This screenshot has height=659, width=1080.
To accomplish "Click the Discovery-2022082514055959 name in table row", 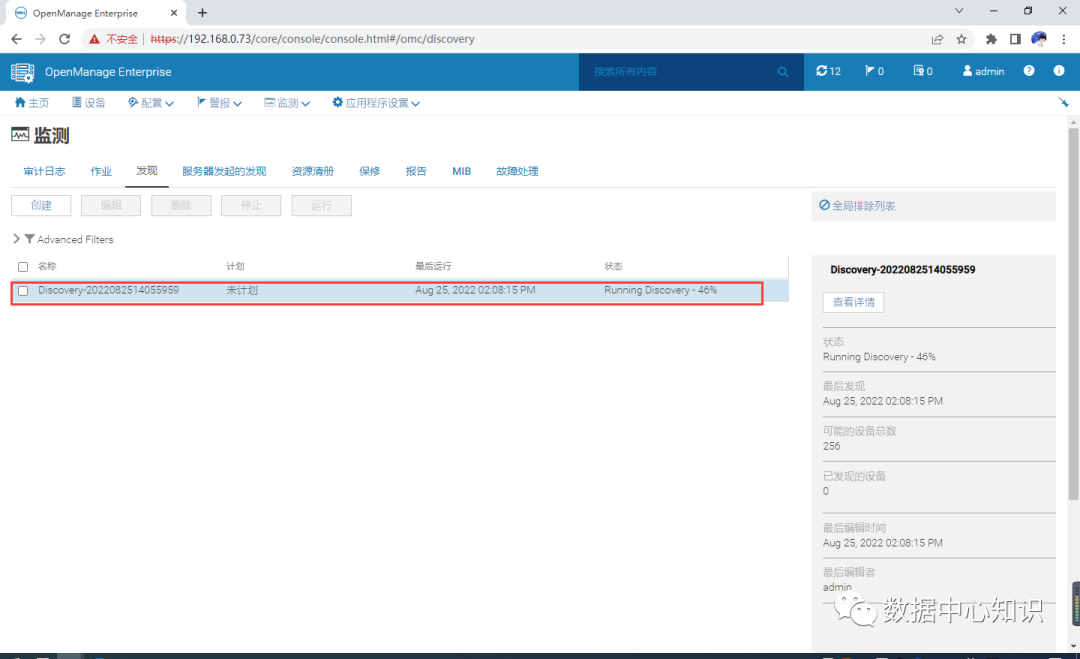I will coord(108,290).
